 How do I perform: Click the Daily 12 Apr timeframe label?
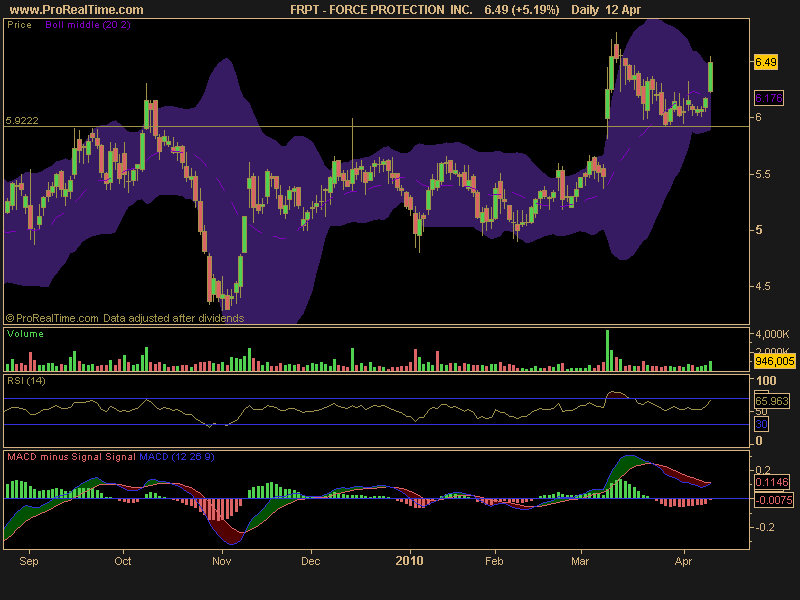(x=606, y=10)
